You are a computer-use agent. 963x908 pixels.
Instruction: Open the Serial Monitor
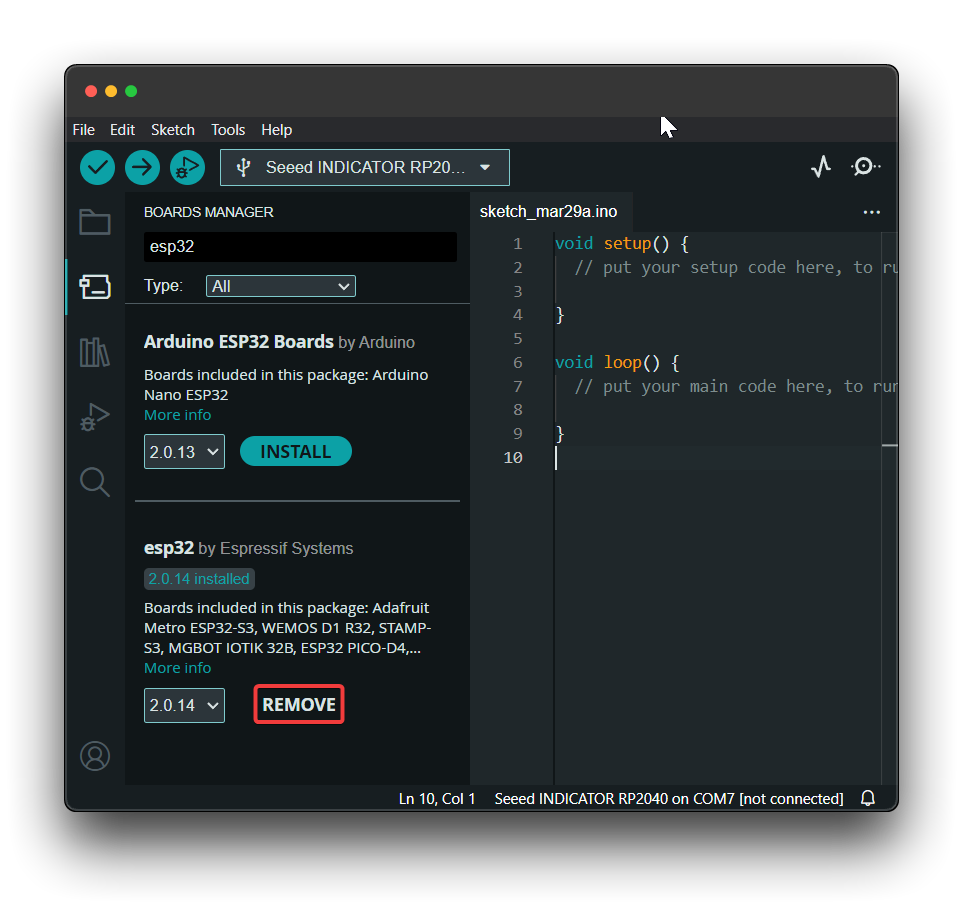click(865, 166)
